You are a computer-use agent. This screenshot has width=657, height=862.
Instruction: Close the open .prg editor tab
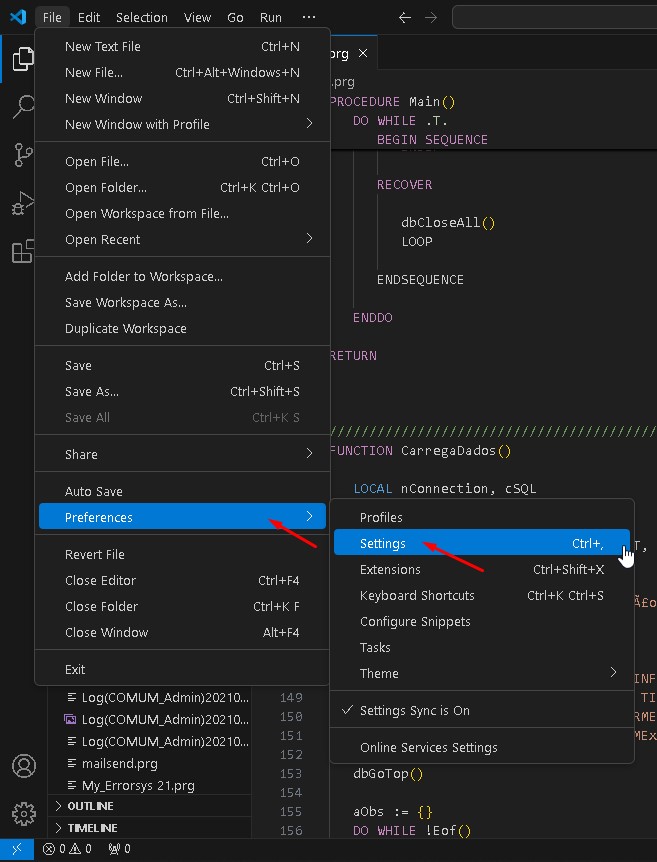click(x=363, y=54)
